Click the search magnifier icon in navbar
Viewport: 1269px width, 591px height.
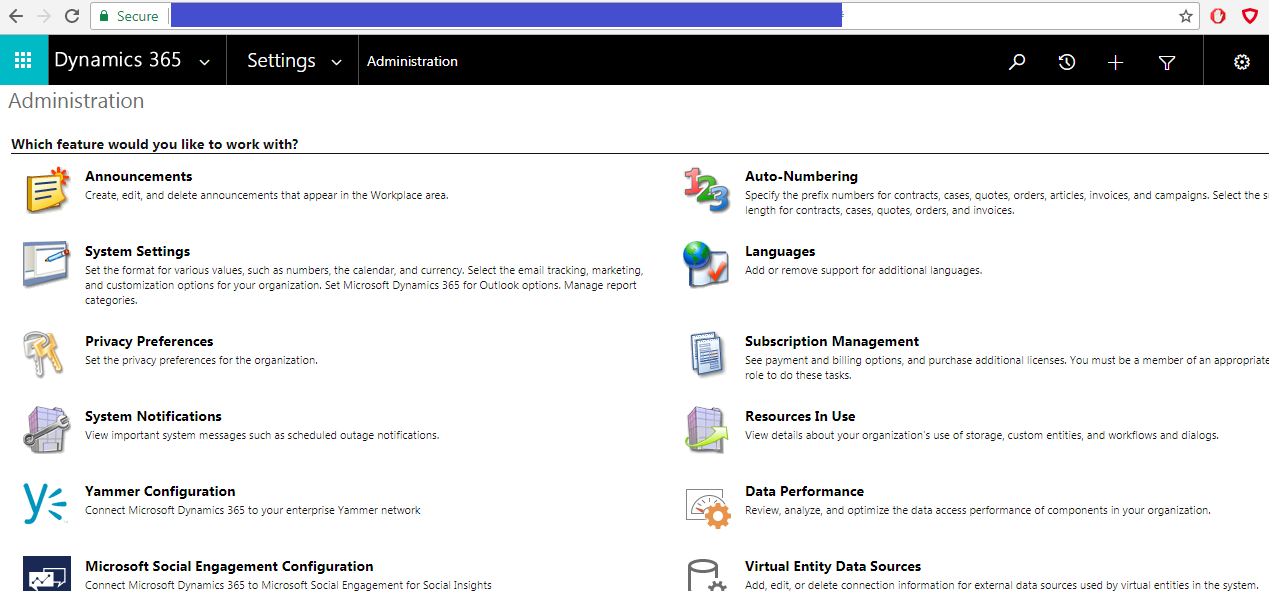pos(1017,62)
